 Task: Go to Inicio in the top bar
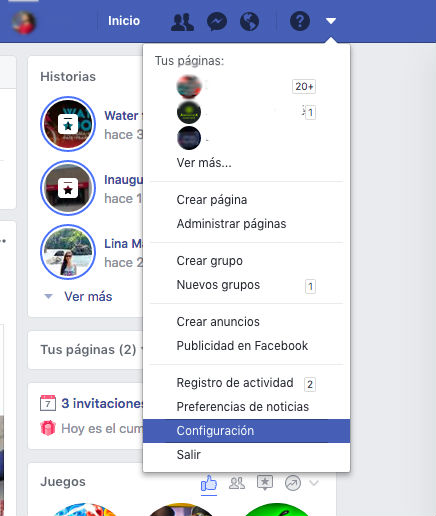[124, 21]
